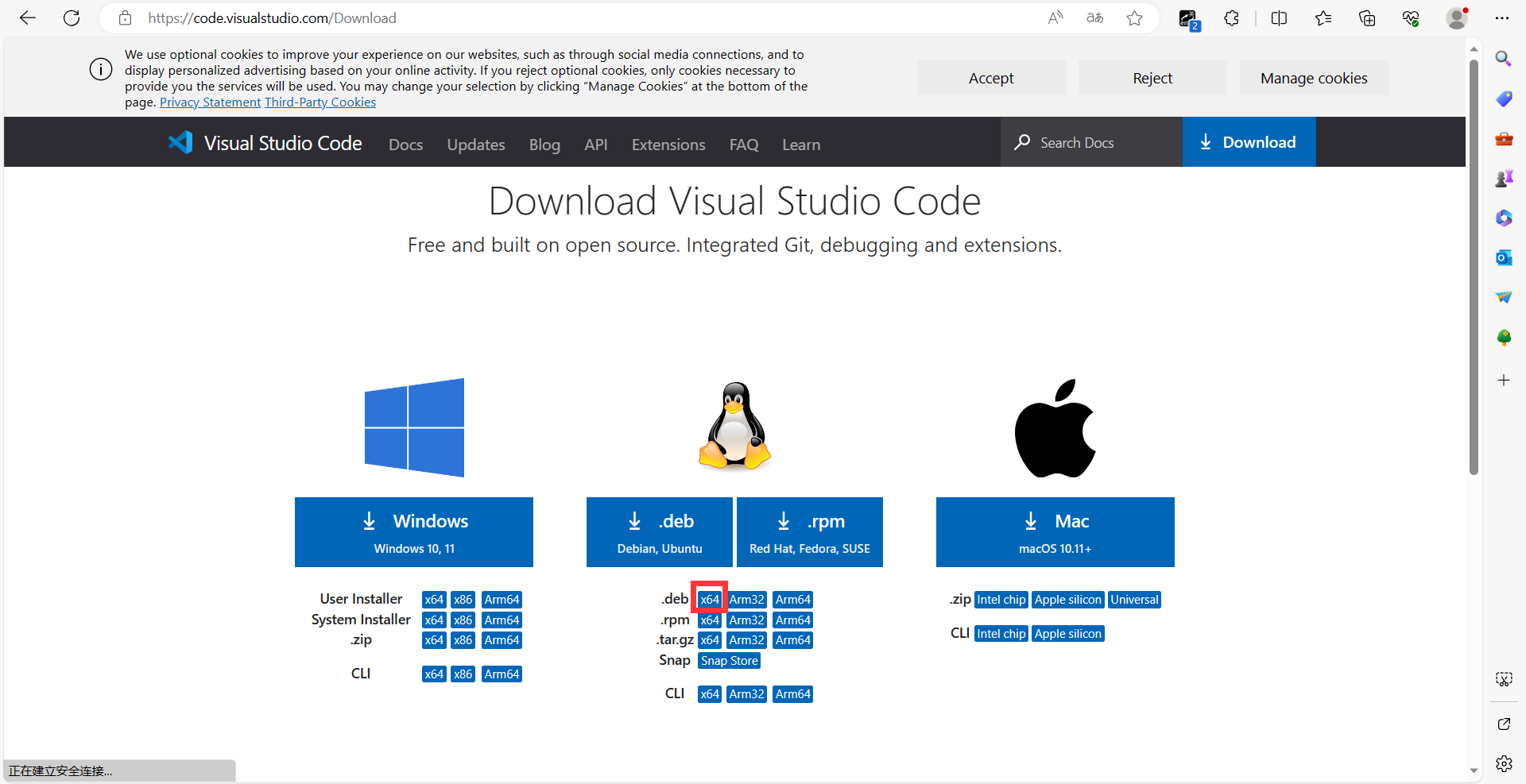
Task: Open the browser extensions puzzle icon
Action: tap(1231, 18)
